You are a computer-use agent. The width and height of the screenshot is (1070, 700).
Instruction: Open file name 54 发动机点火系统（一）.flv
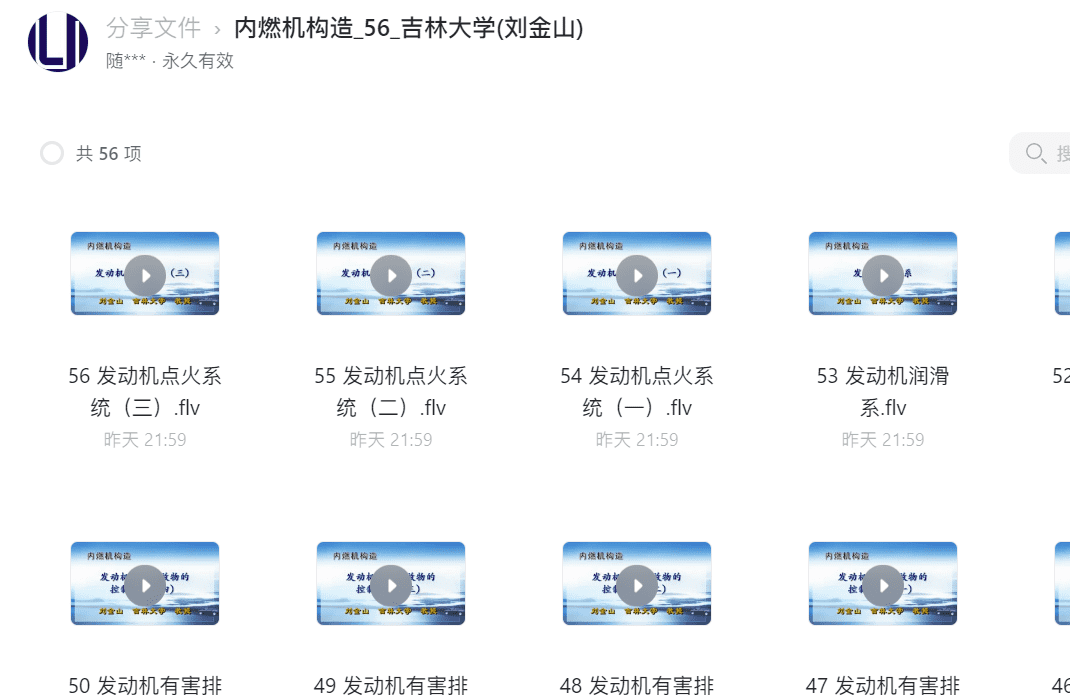point(637,392)
